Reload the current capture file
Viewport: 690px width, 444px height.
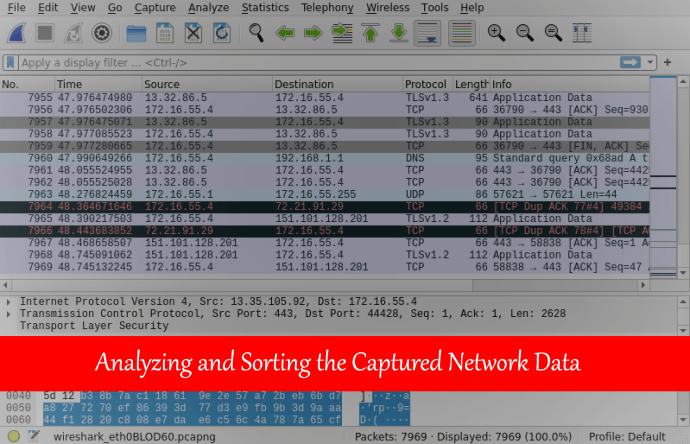(220, 33)
